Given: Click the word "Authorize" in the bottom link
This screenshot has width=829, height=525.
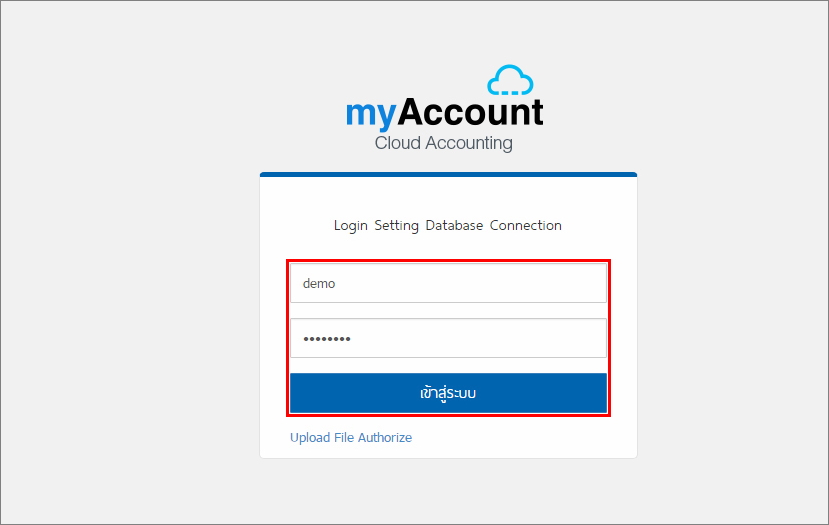Looking at the screenshot, I should point(385,438).
